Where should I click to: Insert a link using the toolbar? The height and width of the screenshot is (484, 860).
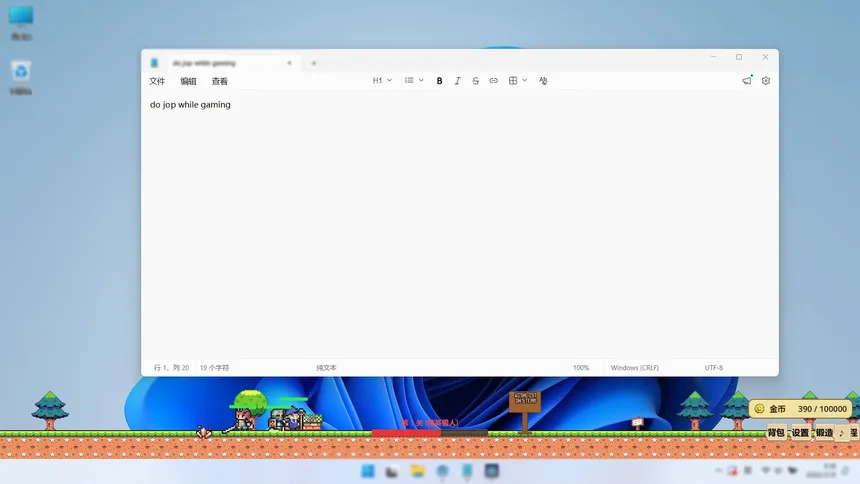pyautogui.click(x=493, y=81)
